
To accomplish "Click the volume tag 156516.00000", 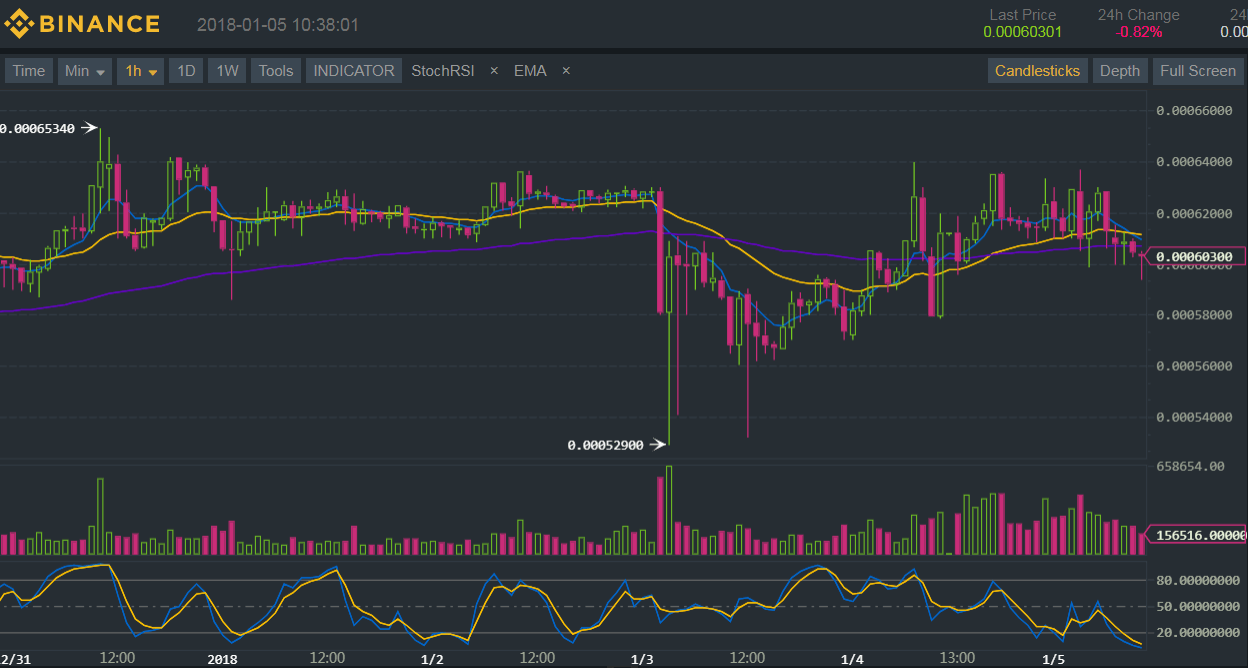I will 1195,535.
